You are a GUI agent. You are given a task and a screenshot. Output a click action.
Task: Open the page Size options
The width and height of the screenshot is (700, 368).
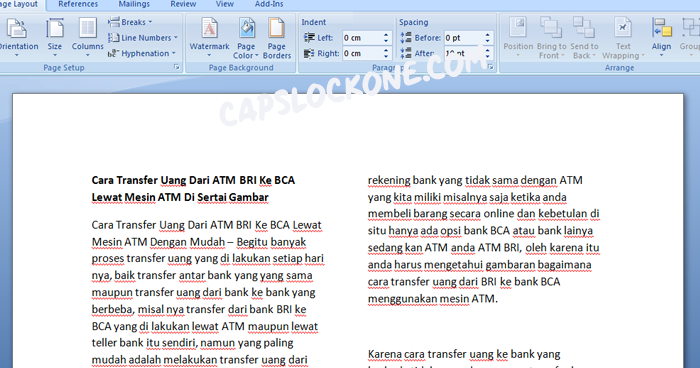(55, 38)
